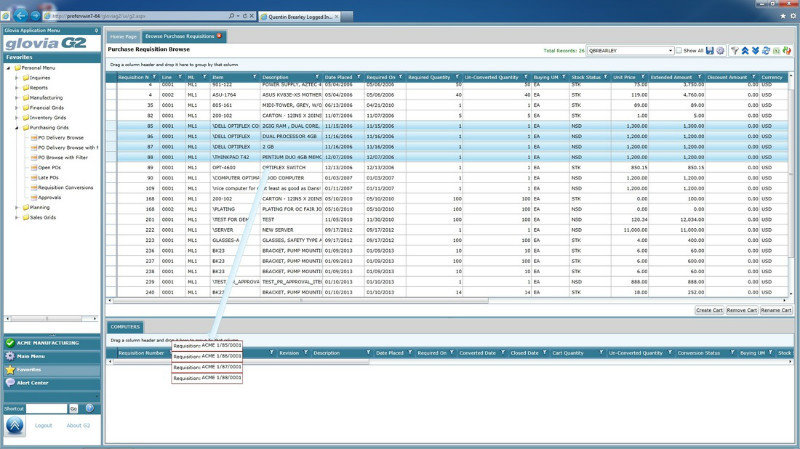Expand the Sales Grids folder
800x449 pixels.
[x=17, y=216]
